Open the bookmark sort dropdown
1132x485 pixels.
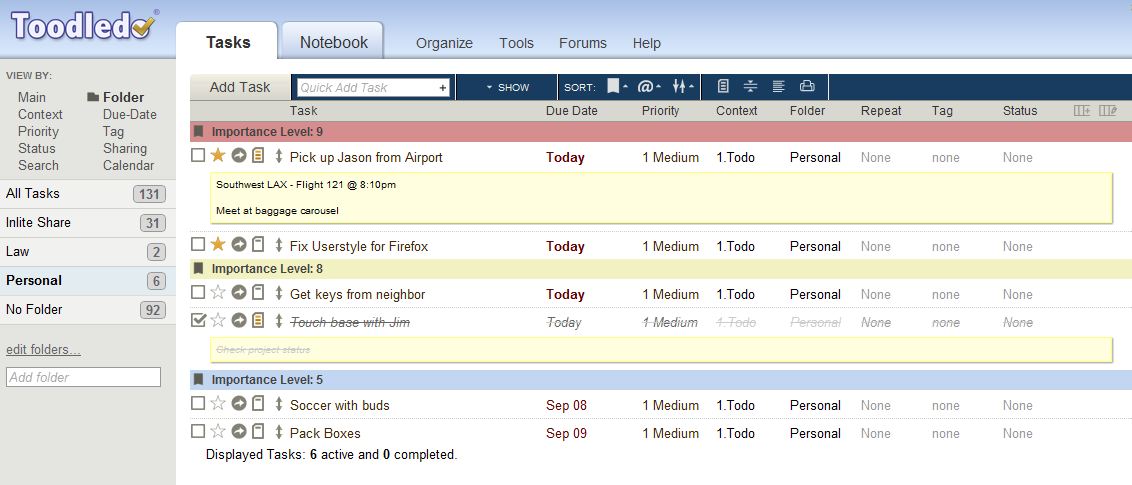coord(617,87)
